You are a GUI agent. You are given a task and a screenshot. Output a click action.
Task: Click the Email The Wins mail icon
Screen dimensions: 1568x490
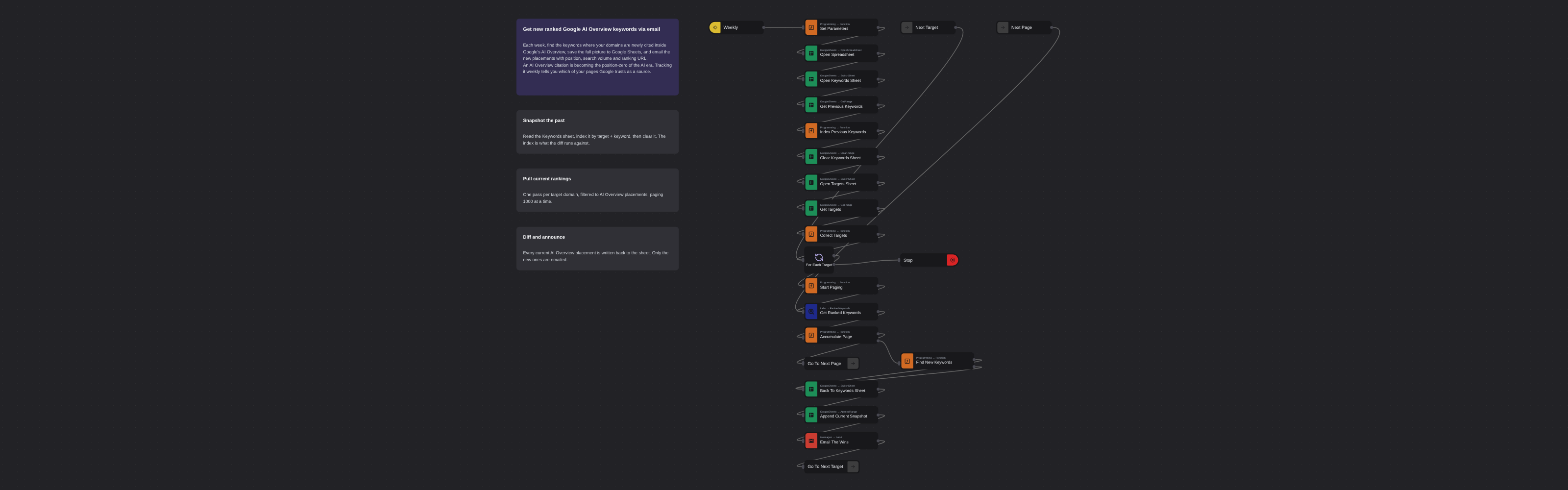click(811, 441)
